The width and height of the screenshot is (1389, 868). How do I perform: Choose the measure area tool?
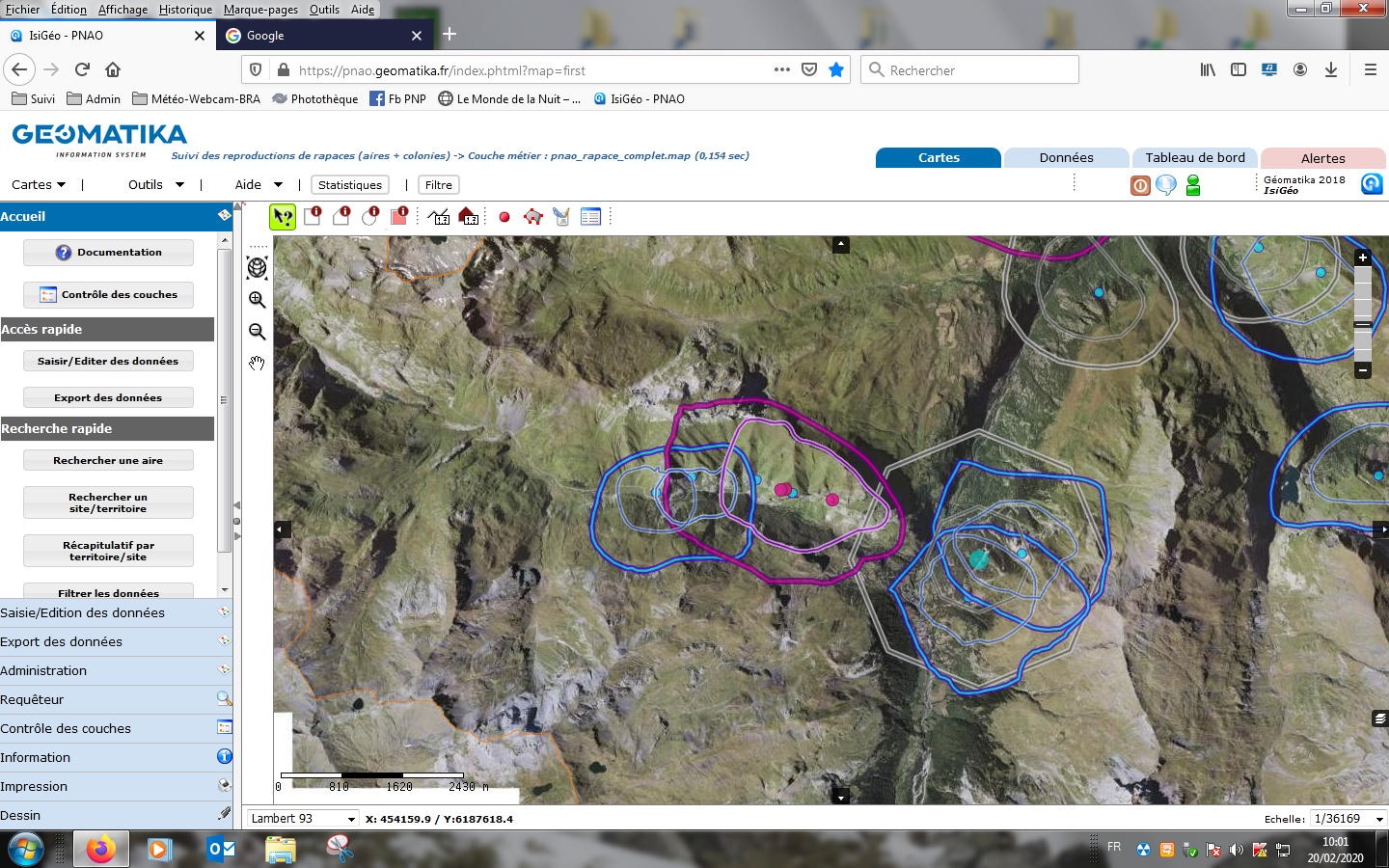(469, 217)
